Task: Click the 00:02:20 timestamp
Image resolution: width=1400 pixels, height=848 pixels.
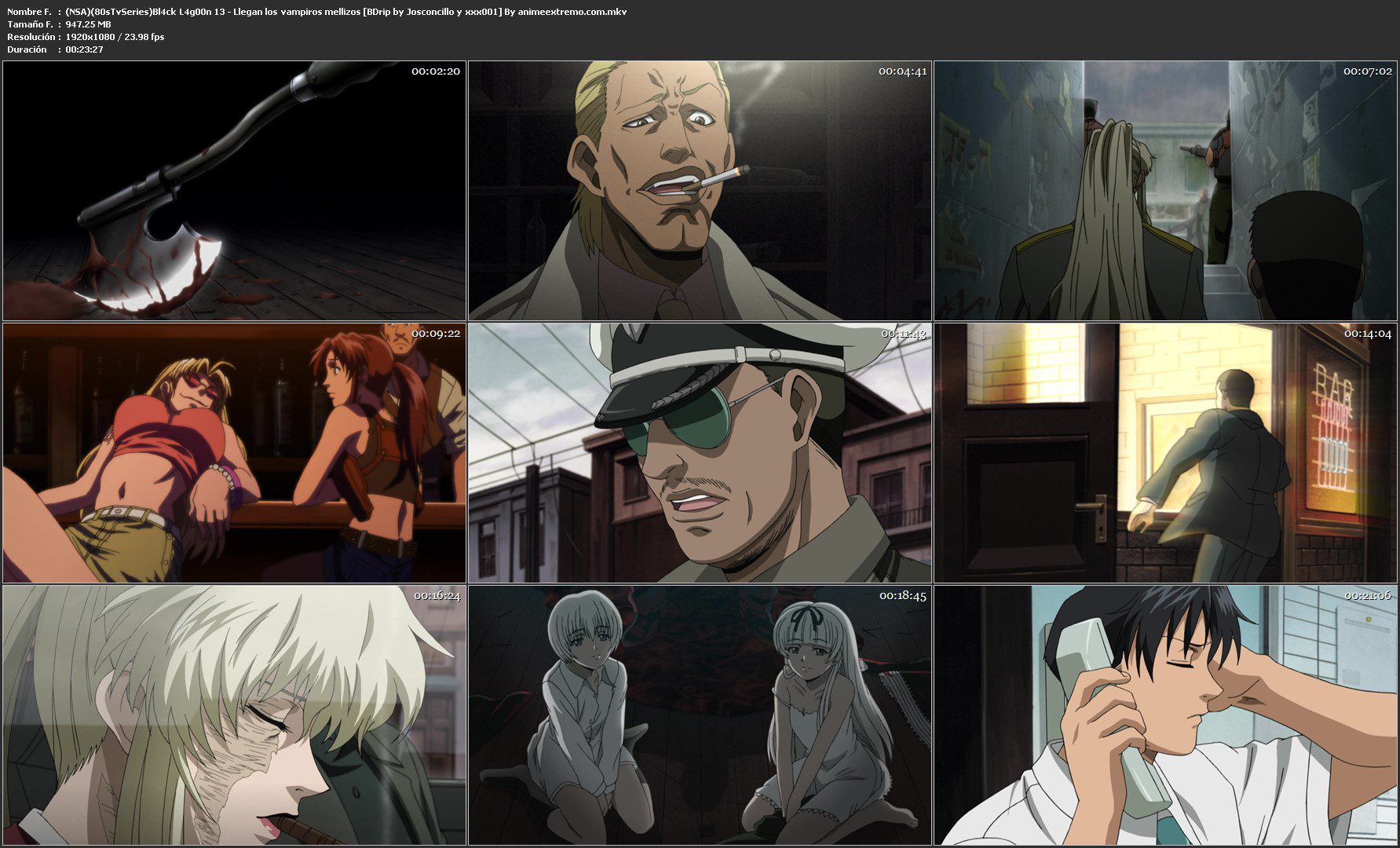Action: click(x=436, y=71)
